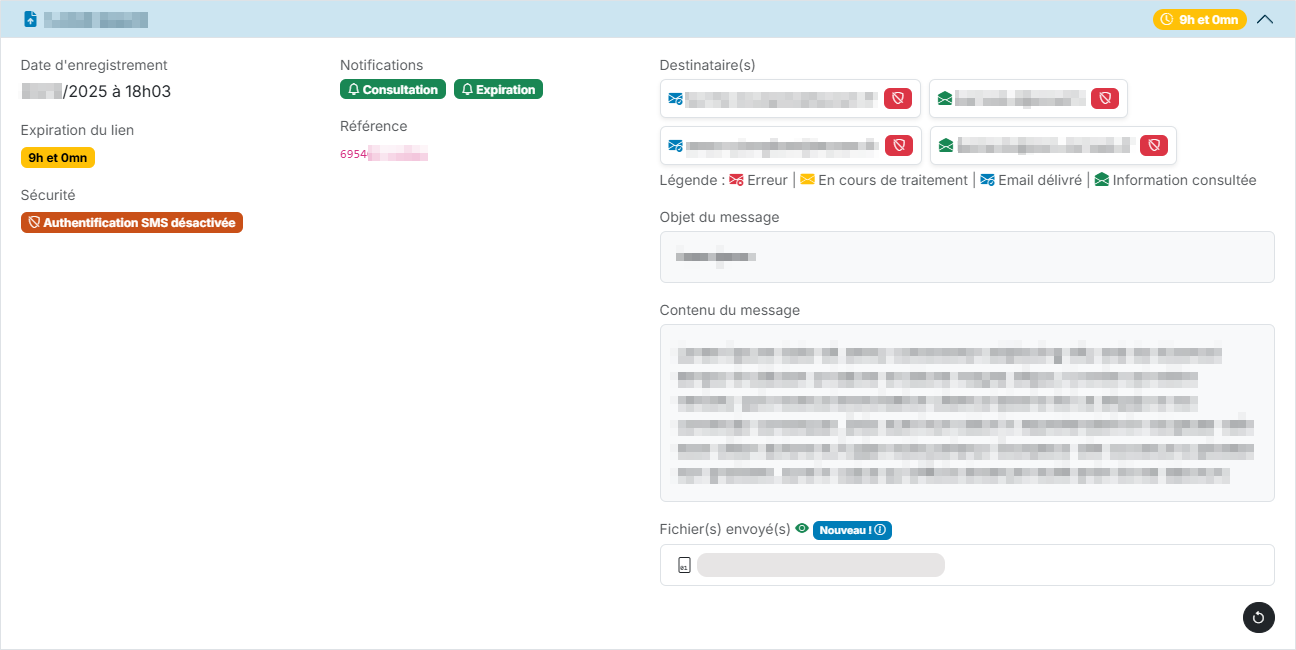Click the blue file icon in the header
Screen dimensions: 1296x650
point(30,19)
